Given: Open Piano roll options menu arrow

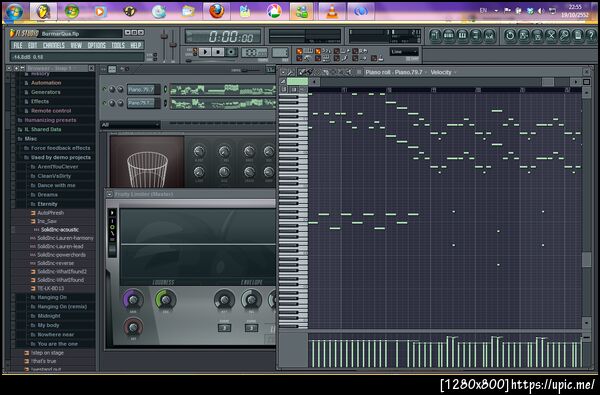Looking at the screenshot, I should pyautogui.click(x=283, y=72).
